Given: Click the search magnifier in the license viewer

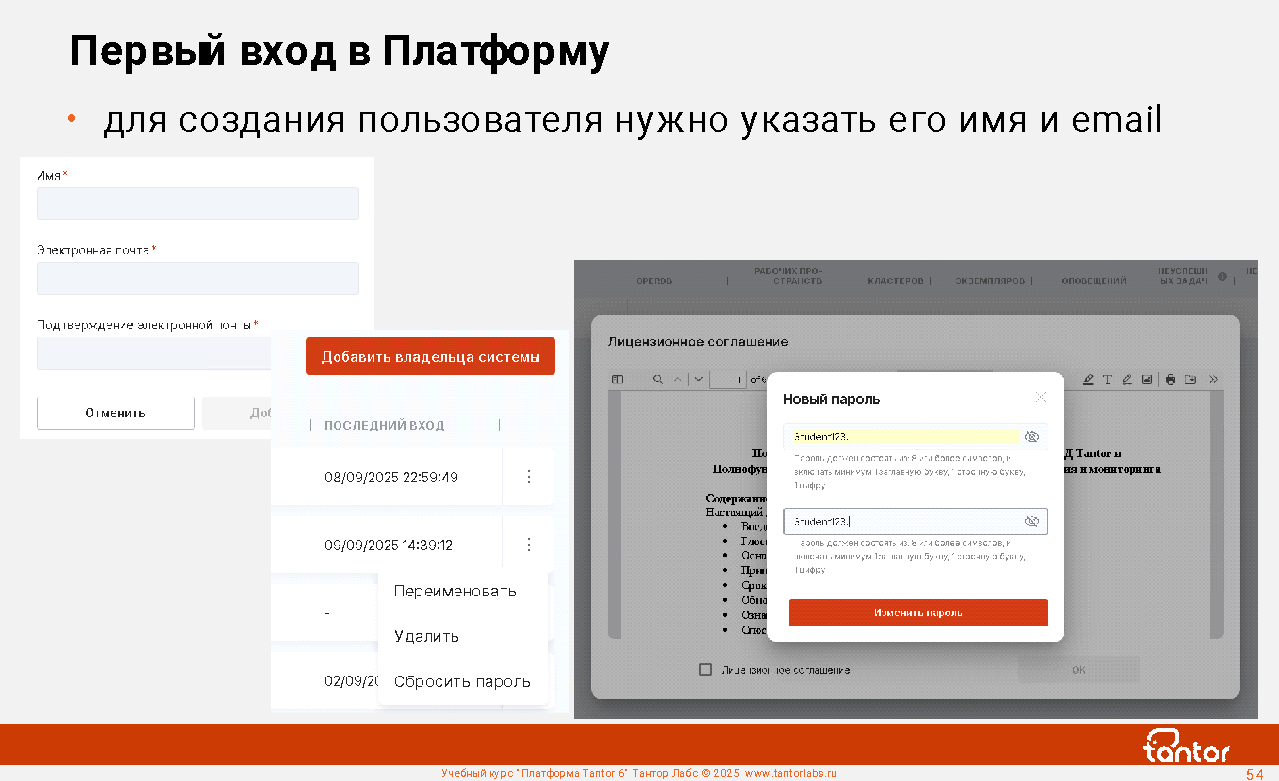Looking at the screenshot, I should coord(657,380).
